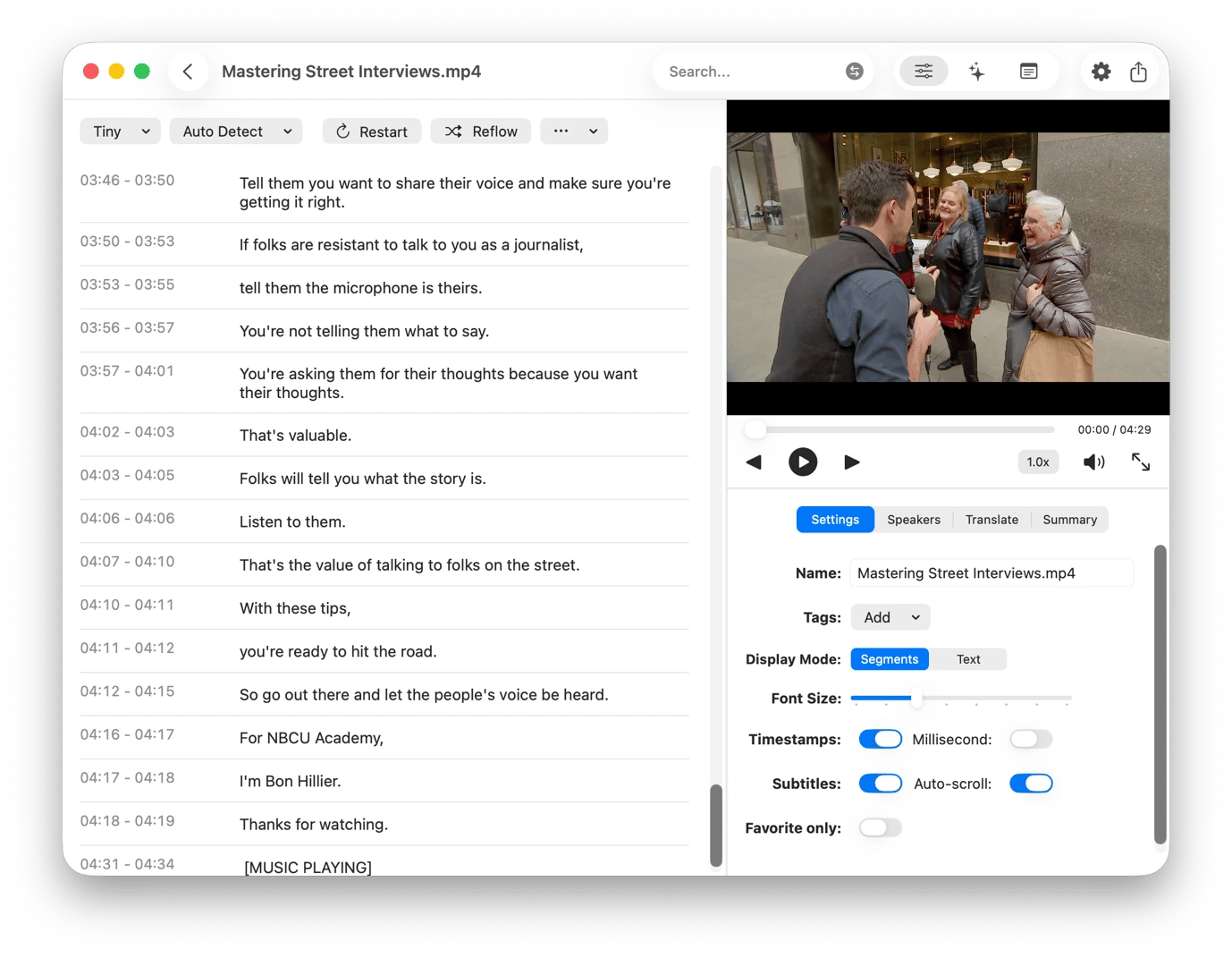Toggle the settings sliders panel icon
This screenshot has width=1232, height=958.
(x=924, y=72)
